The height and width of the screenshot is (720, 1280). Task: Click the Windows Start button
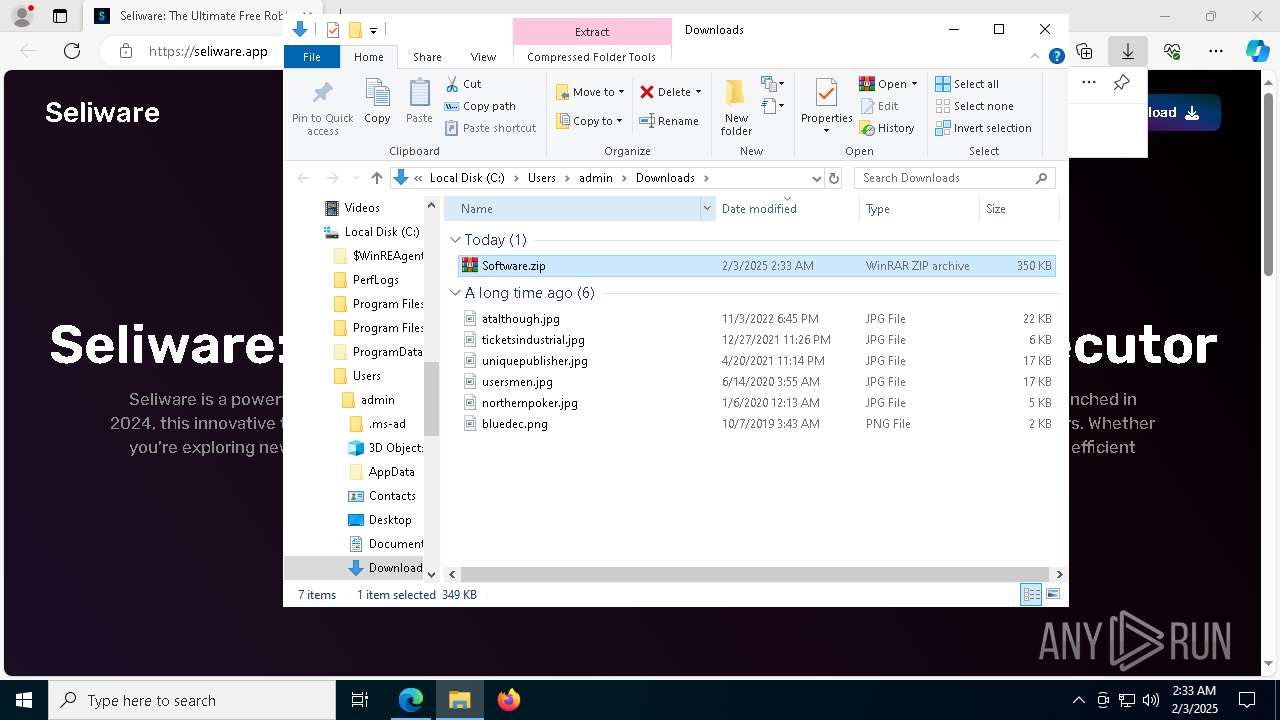coord(24,700)
